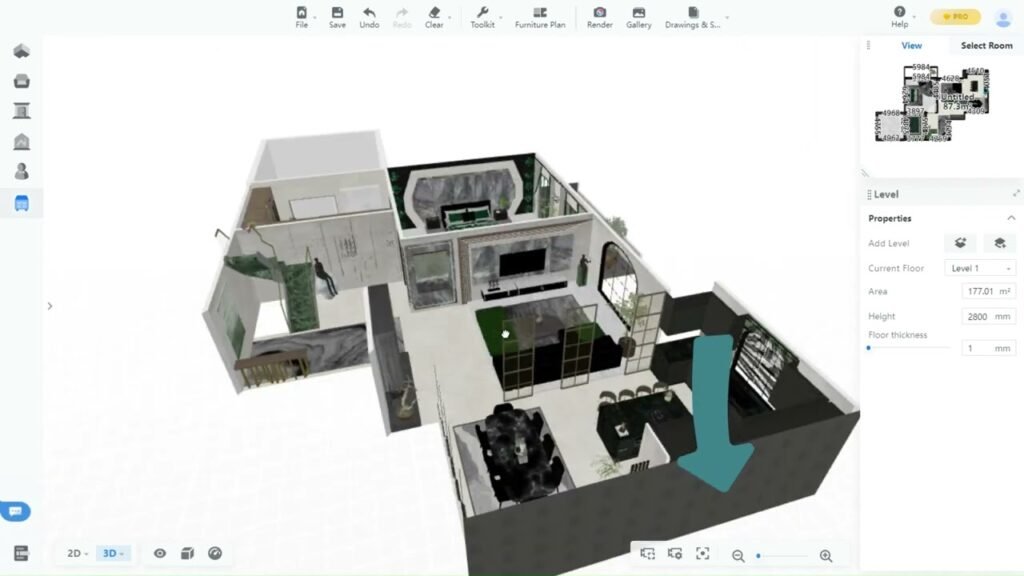Toggle the cube view mode in bottom bar
The width and height of the screenshot is (1024, 576).
187,553
